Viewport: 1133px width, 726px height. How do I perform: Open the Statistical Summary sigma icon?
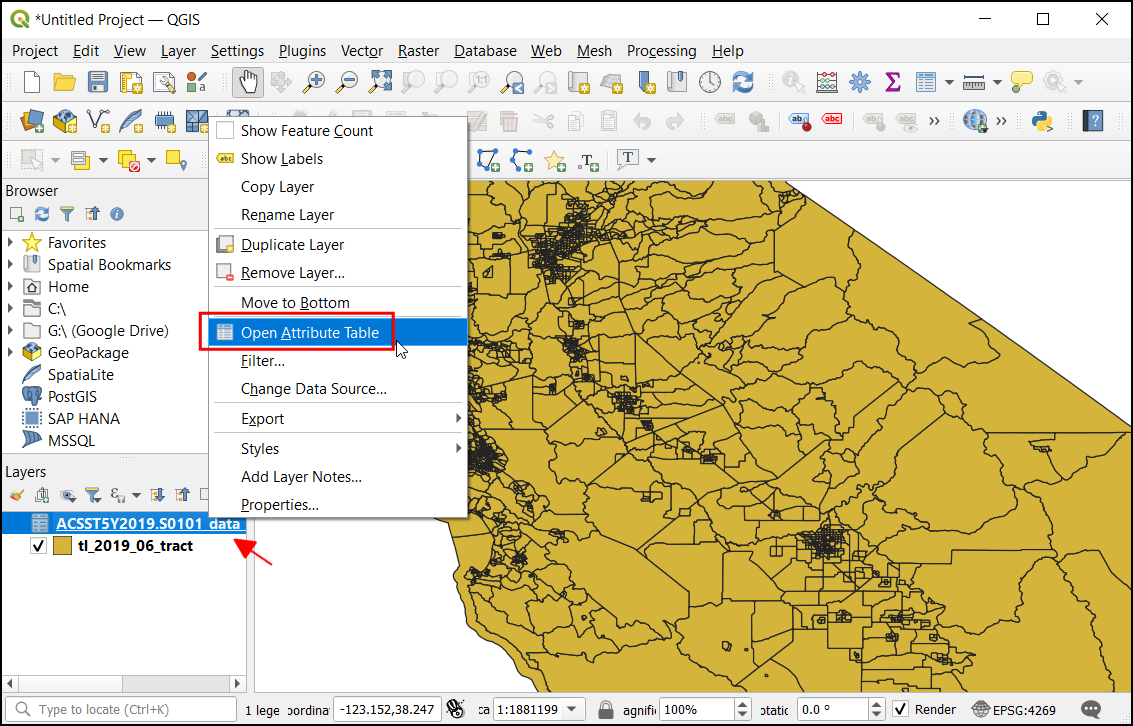point(893,82)
